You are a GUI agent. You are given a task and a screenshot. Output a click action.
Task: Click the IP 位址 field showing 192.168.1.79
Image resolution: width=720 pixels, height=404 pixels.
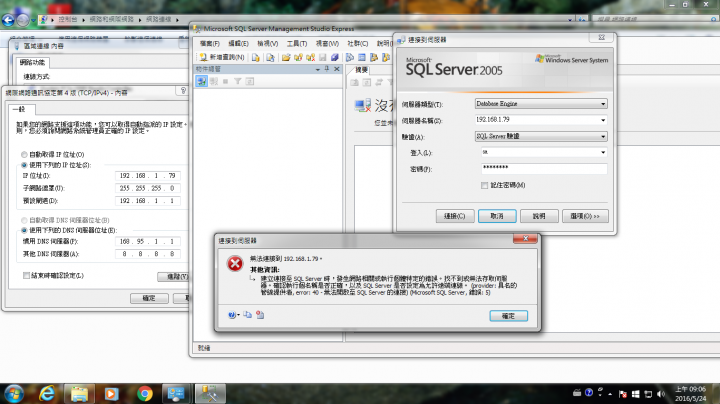[148, 176]
